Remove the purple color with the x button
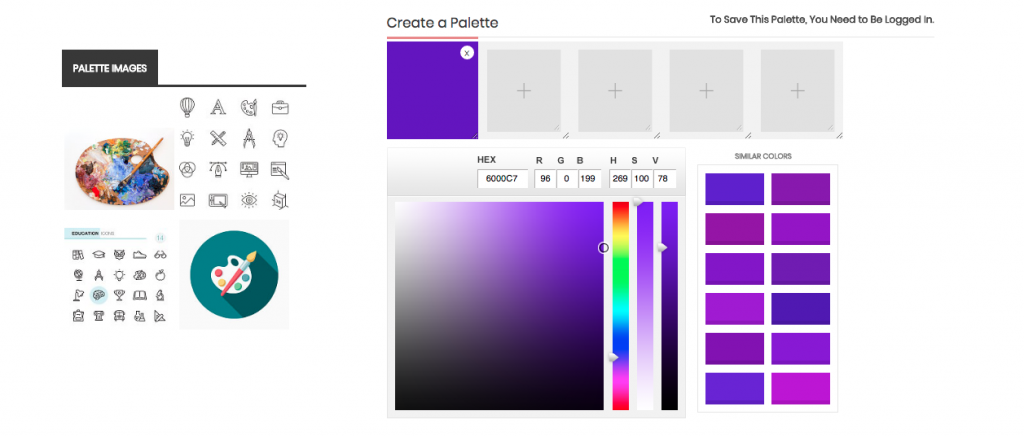Screen dimensions: 1024x437 click(467, 53)
